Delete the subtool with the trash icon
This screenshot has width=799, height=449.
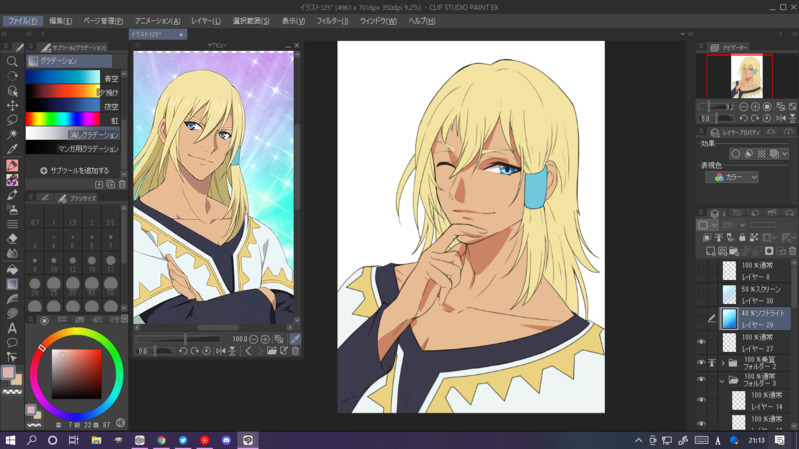122,184
